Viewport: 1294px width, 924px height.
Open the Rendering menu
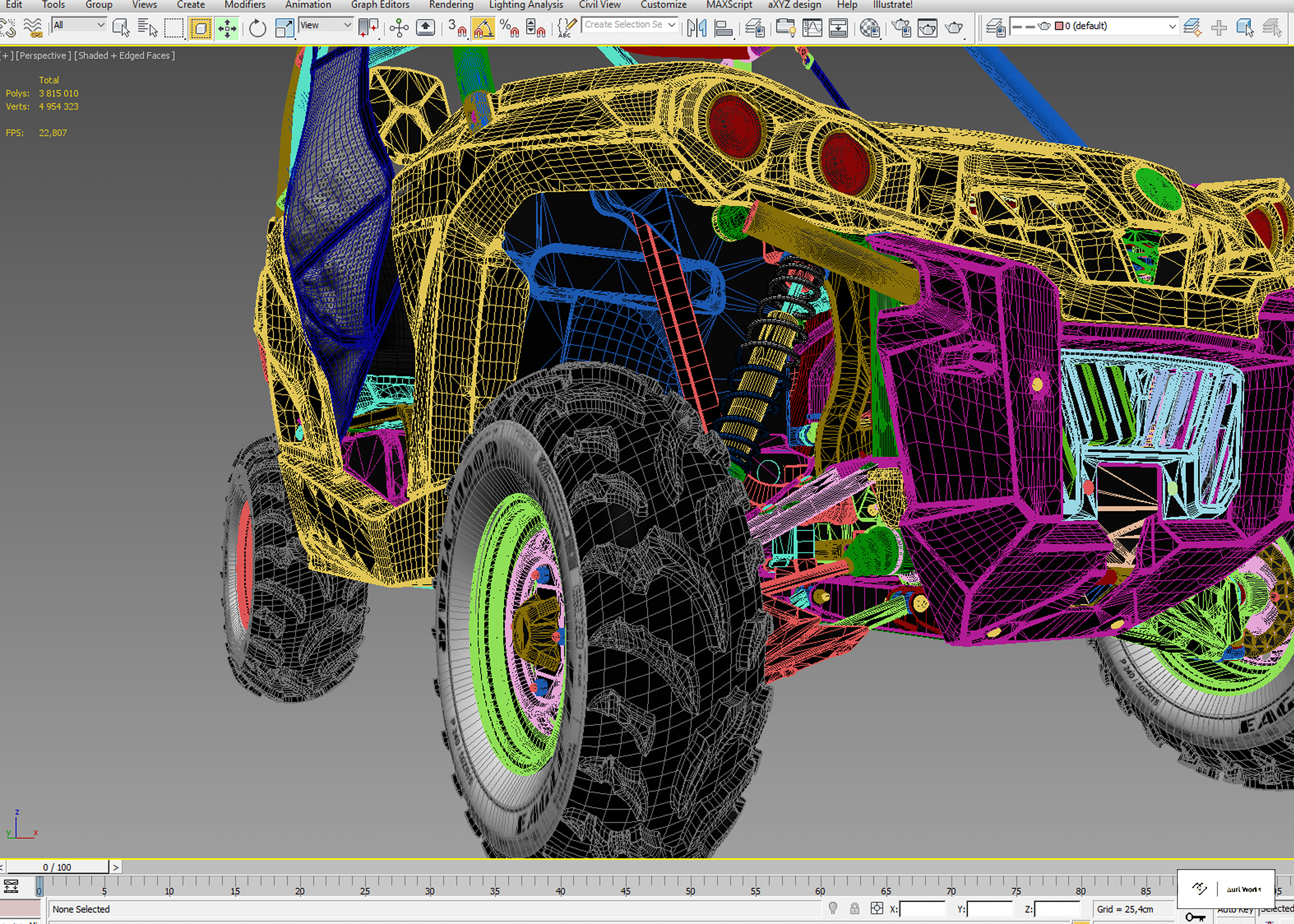451,5
